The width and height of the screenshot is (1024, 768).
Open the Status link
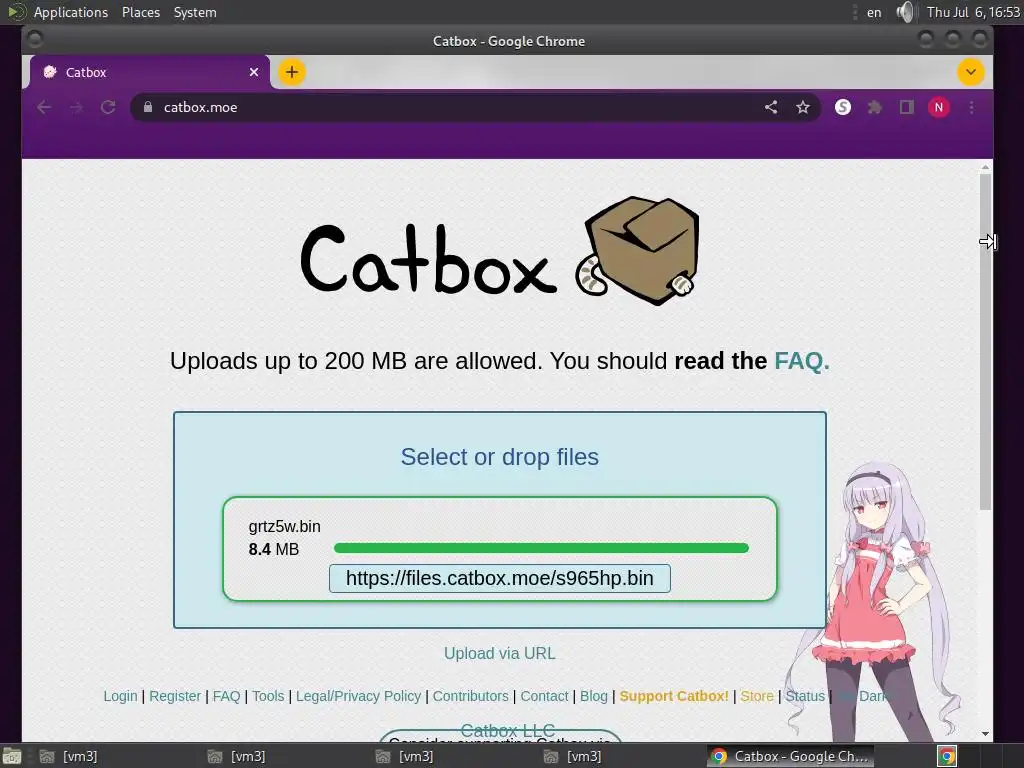click(x=805, y=696)
